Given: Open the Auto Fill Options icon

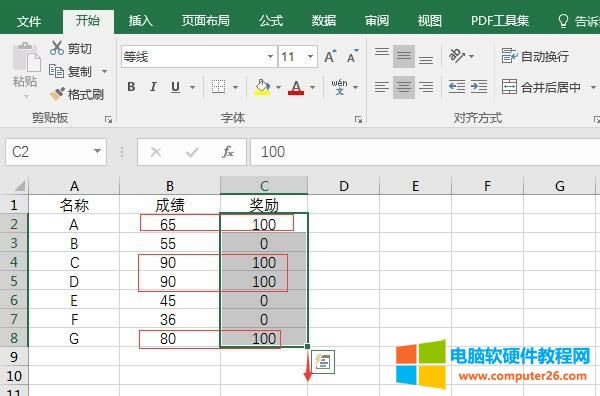Looking at the screenshot, I should [x=323, y=362].
